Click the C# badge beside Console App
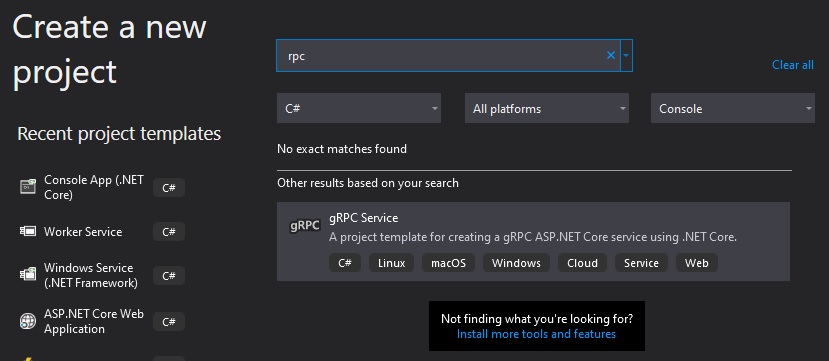The width and height of the screenshot is (829, 361). coord(169,188)
